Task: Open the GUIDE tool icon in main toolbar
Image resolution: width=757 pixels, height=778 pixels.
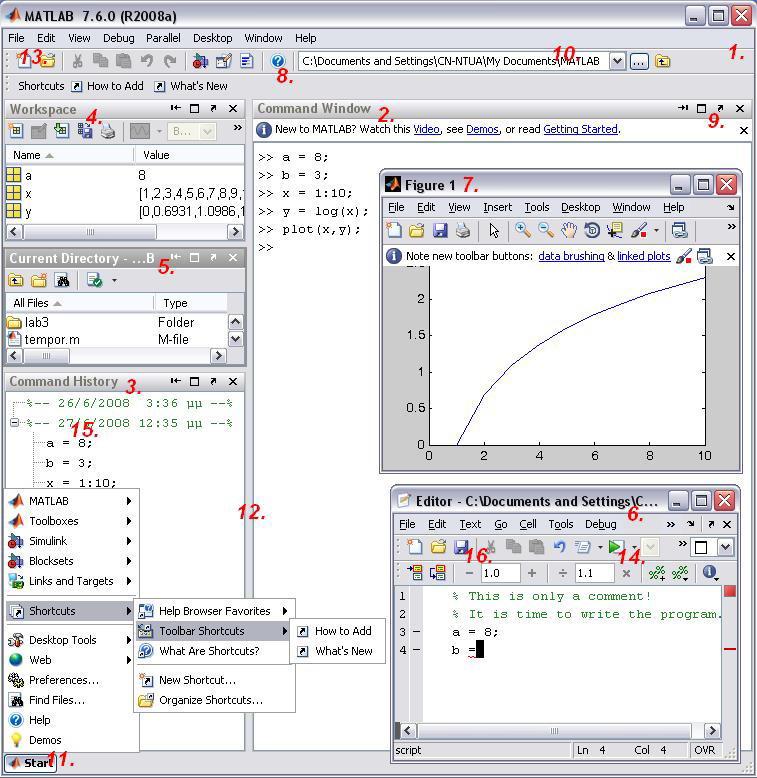Action: point(224,61)
